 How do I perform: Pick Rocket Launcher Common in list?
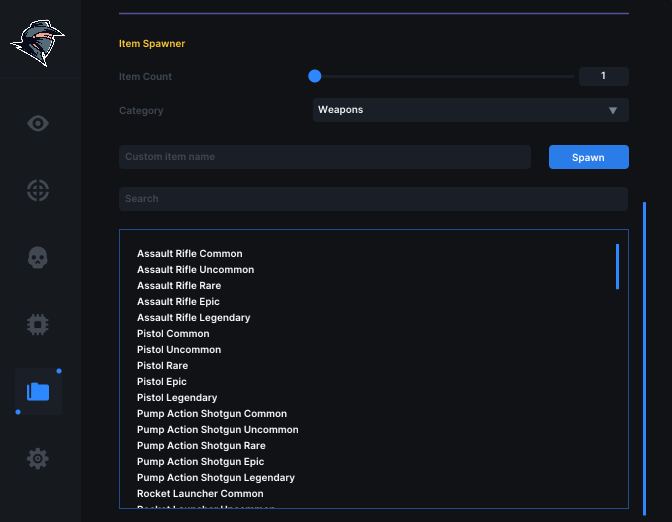200,494
